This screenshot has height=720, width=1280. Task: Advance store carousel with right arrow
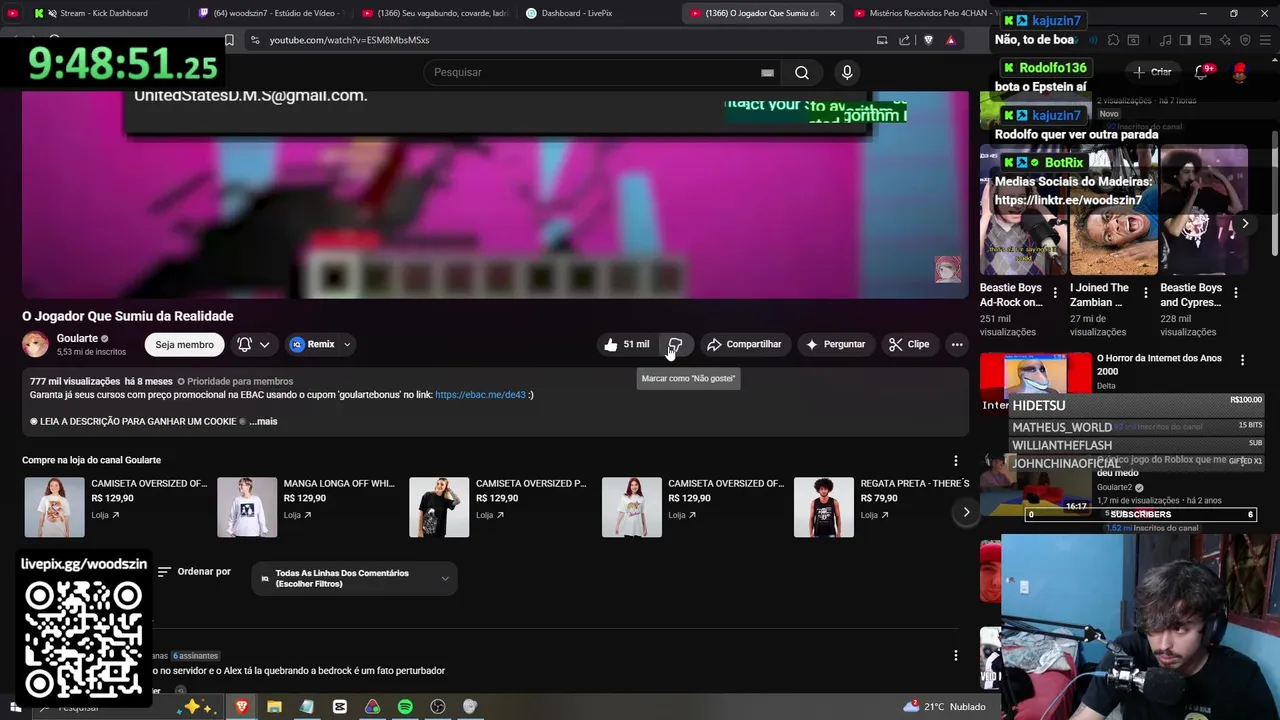click(x=966, y=512)
